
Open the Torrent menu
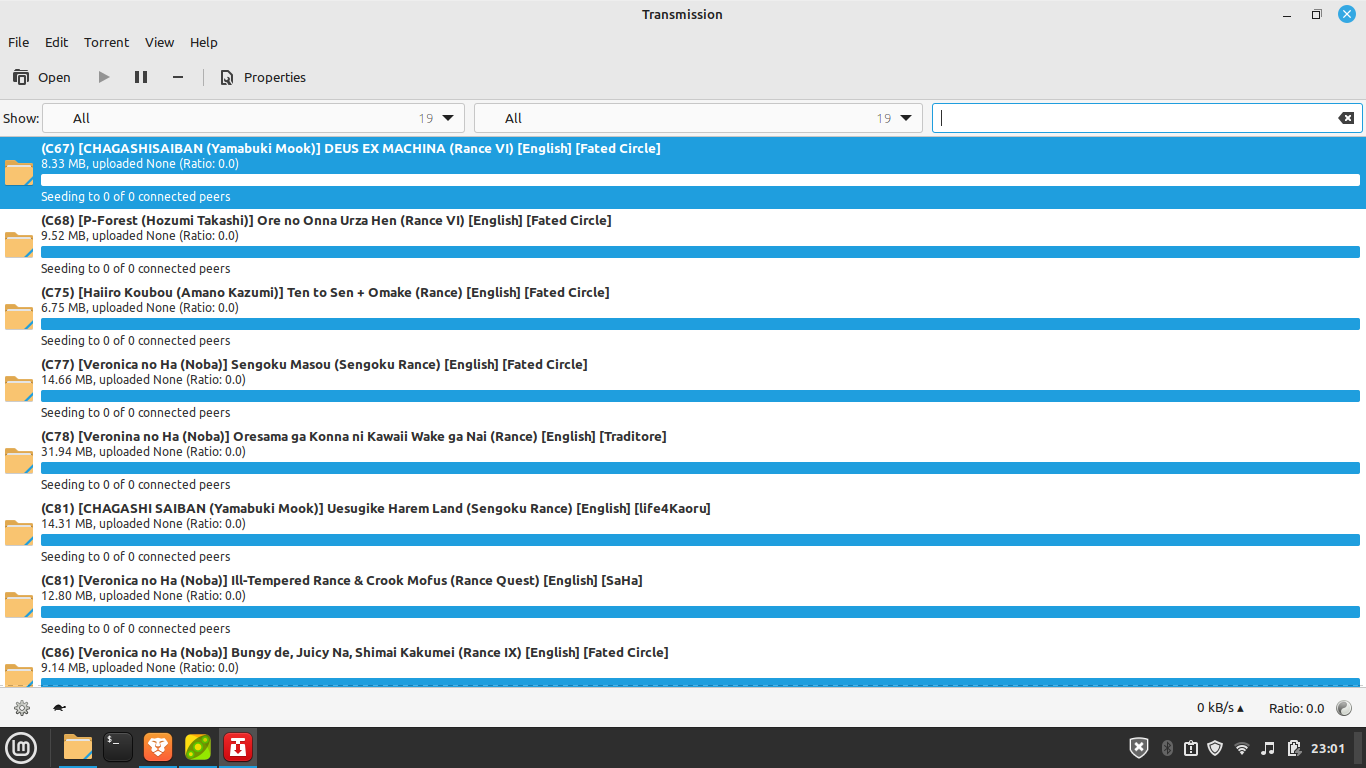click(x=107, y=42)
